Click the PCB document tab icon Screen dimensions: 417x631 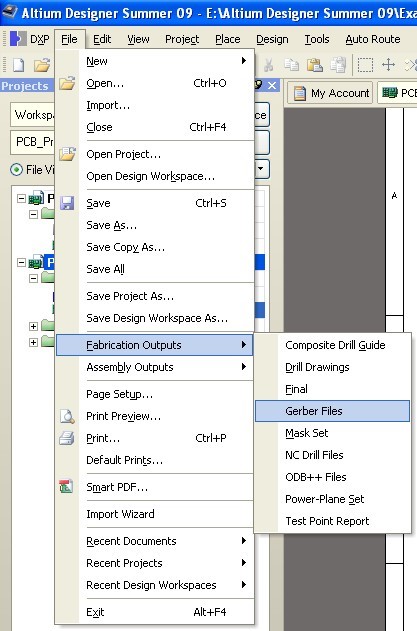click(x=390, y=93)
